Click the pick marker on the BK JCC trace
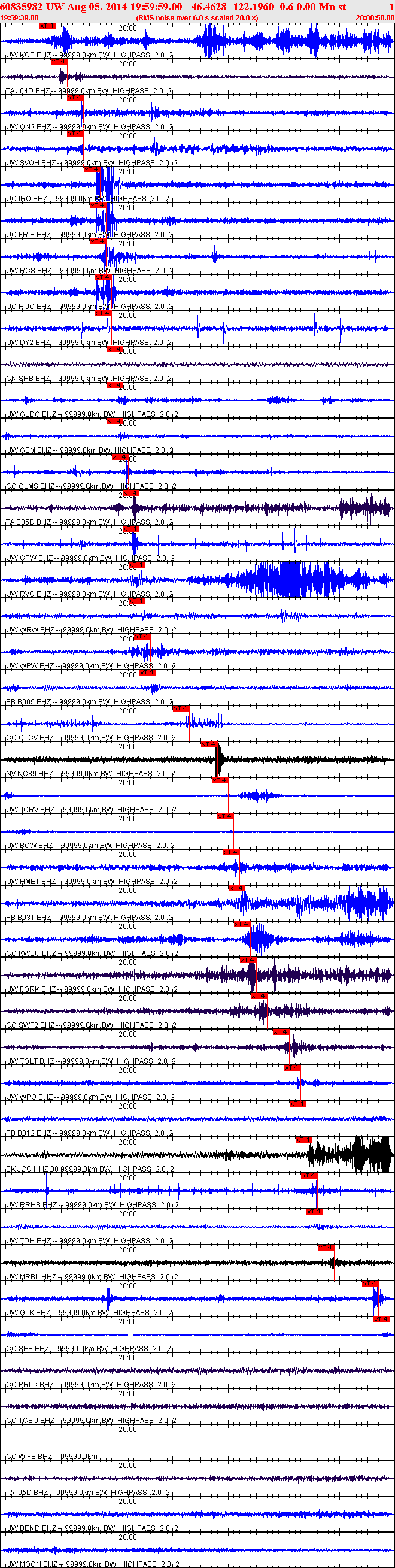This screenshot has height=1568, width=395. coord(303,1140)
